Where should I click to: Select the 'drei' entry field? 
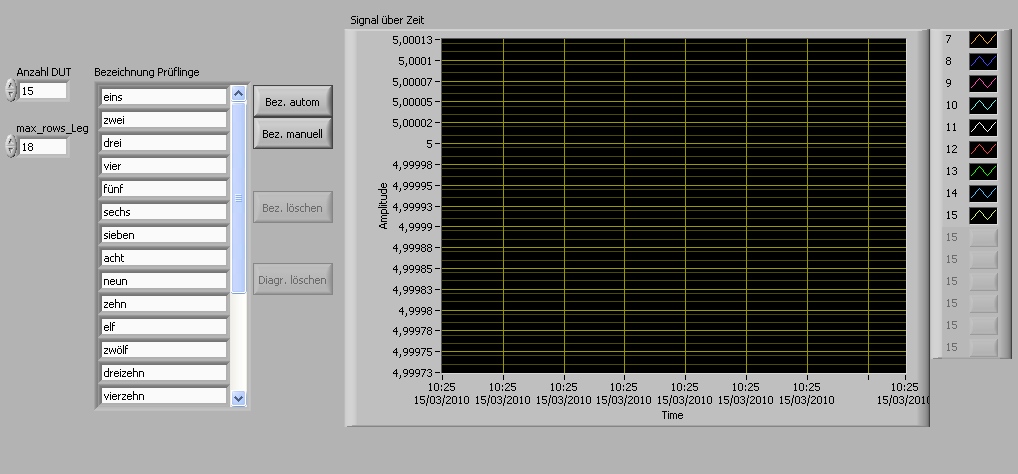[163, 143]
